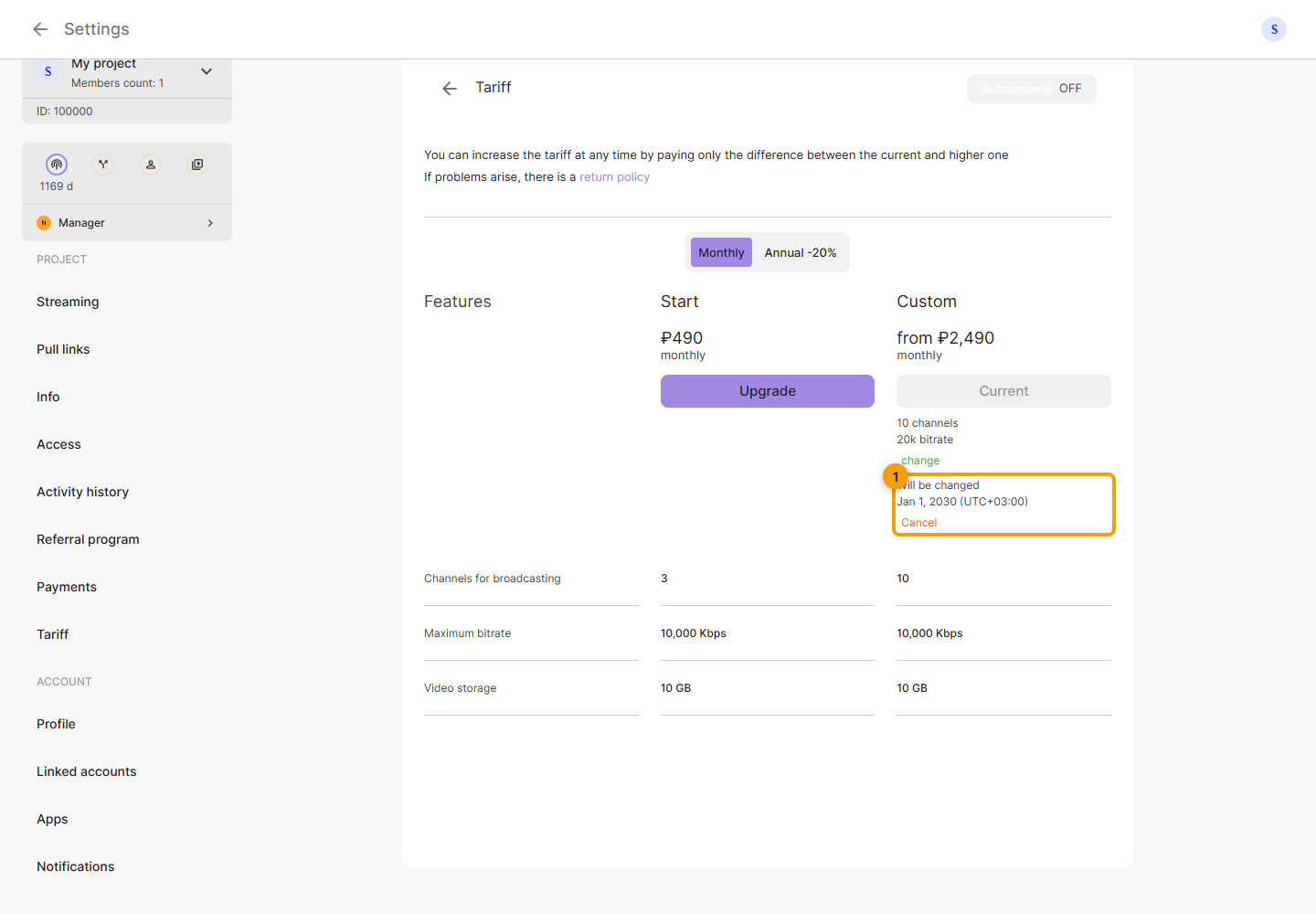Viewport: 1316px width, 914px height.
Task: Select the broadcast streaming icon
Action: coord(57,165)
